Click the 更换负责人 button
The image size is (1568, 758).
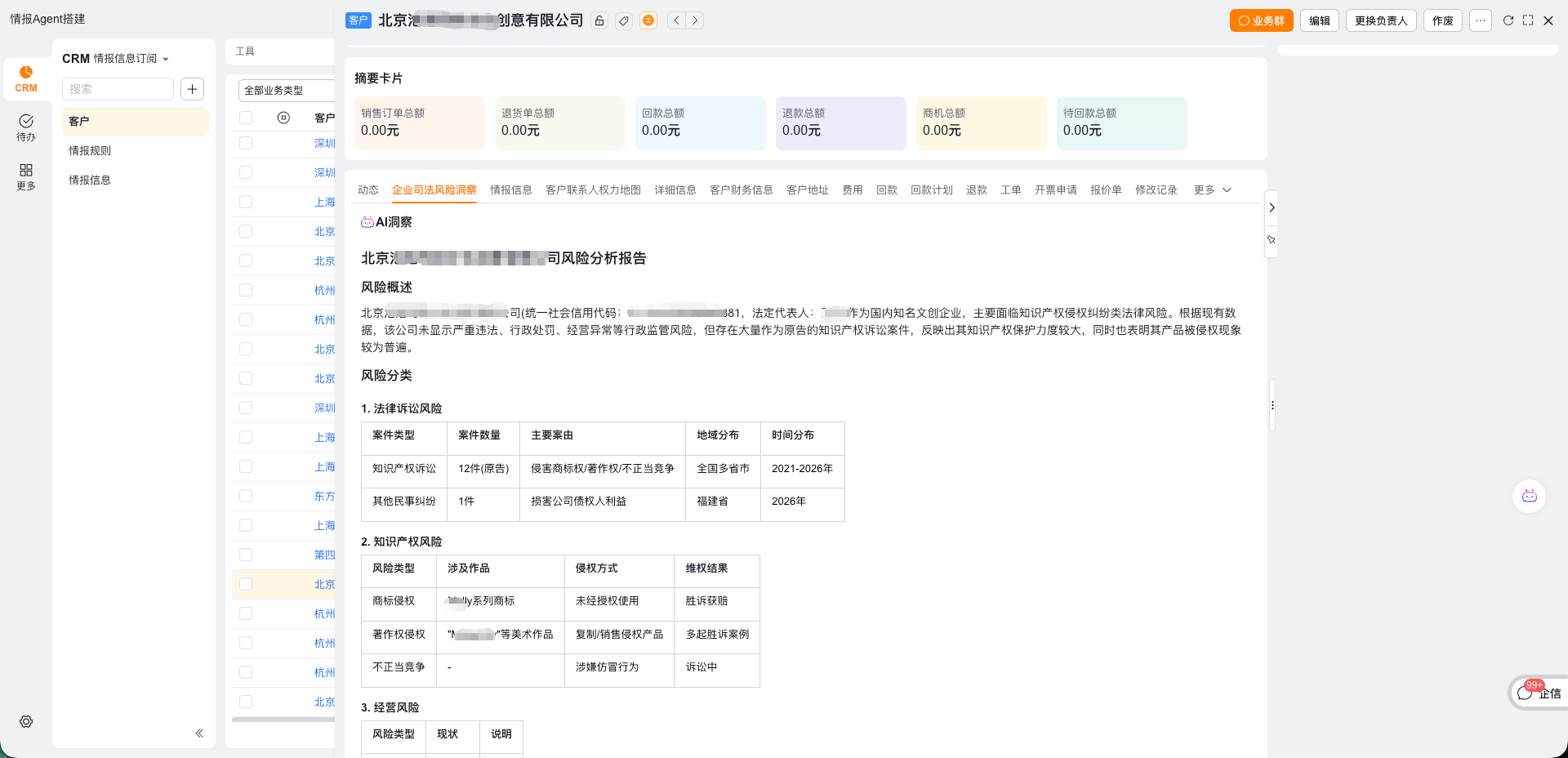1380,20
